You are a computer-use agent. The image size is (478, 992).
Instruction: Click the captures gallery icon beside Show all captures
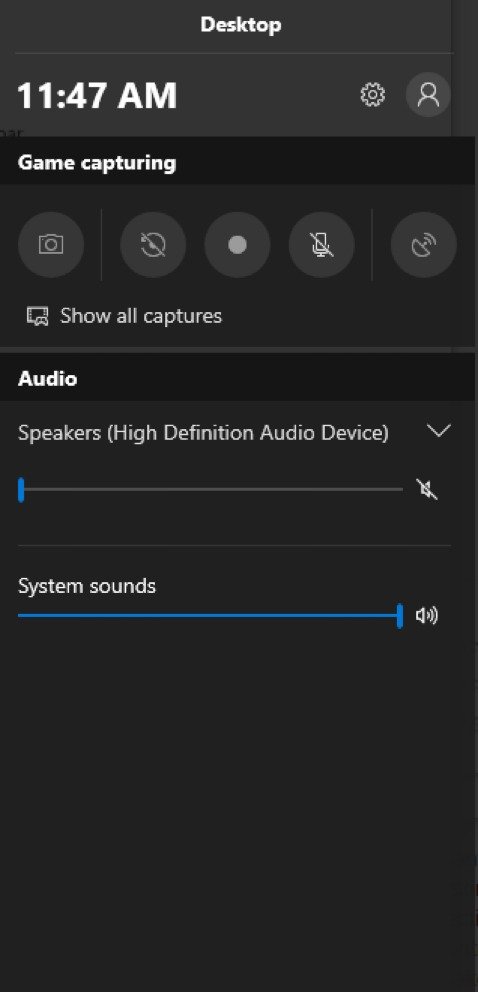pos(37,316)
